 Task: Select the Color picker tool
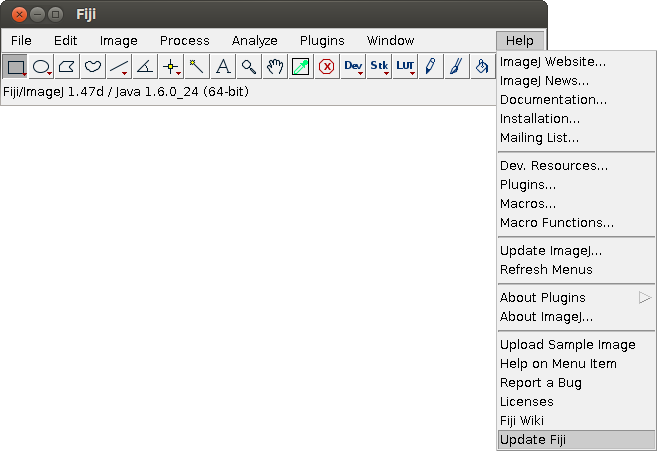click(301, 66)
